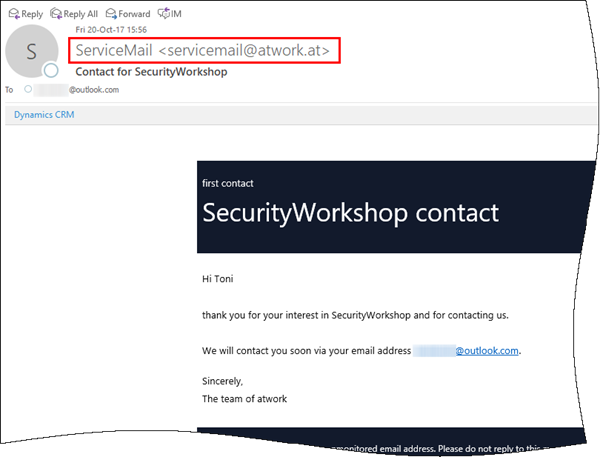Image resolution: width=600 pixels, height=457 pixels.
Task: Click the recipient presence circle beside To
Action: pyautogui.click(x=28, y=89)
